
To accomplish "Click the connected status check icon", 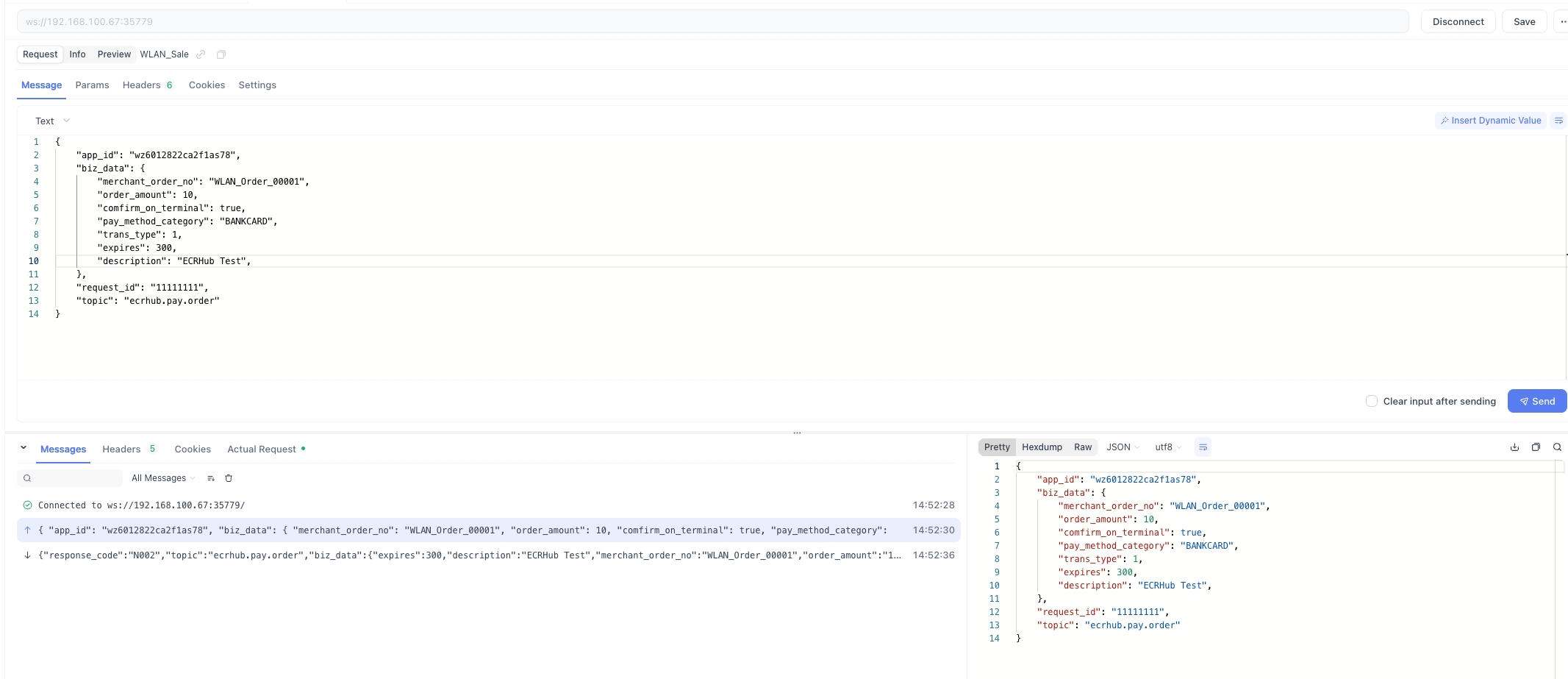I will coord(27,505).
